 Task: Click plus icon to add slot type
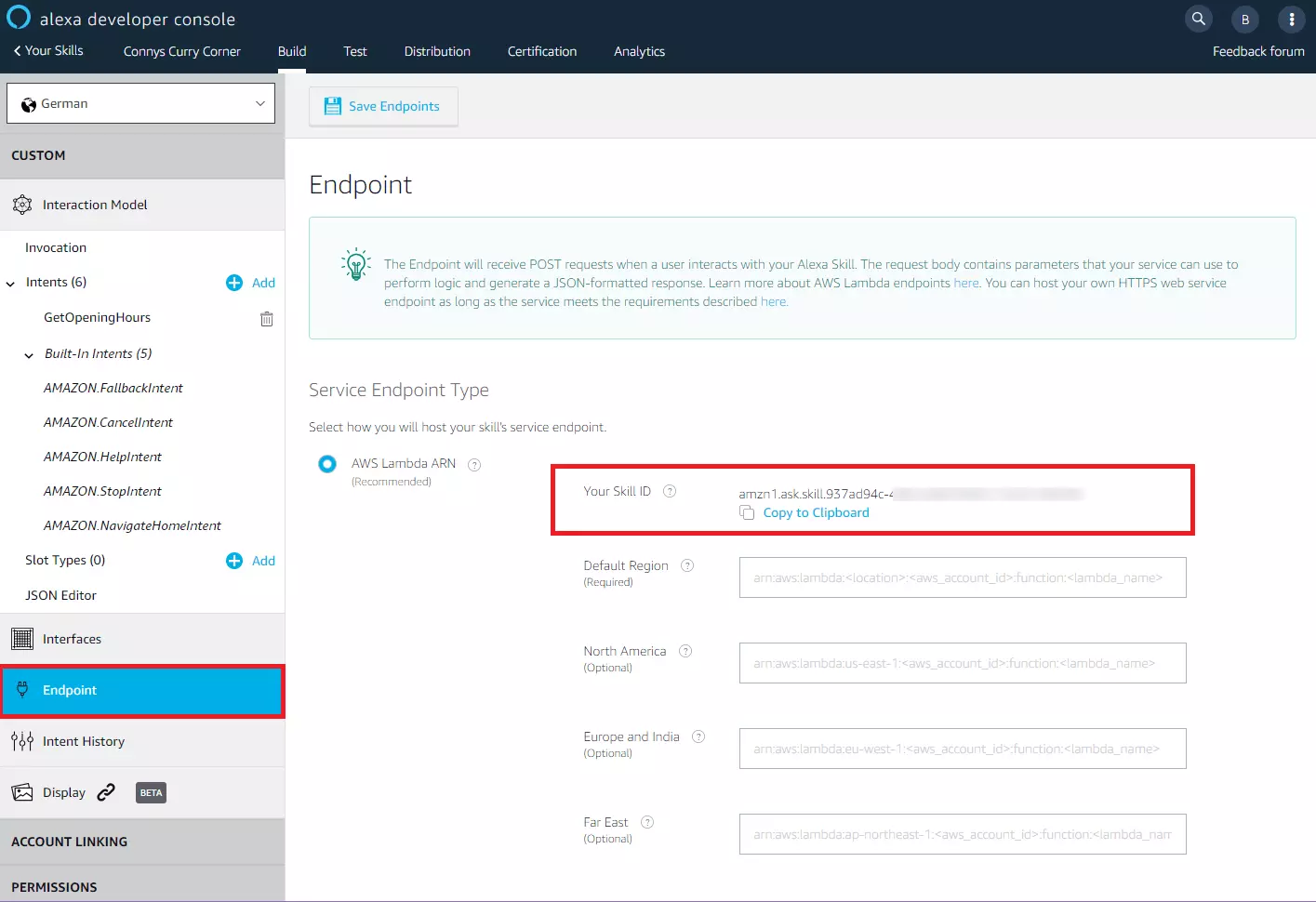(234, 561)
